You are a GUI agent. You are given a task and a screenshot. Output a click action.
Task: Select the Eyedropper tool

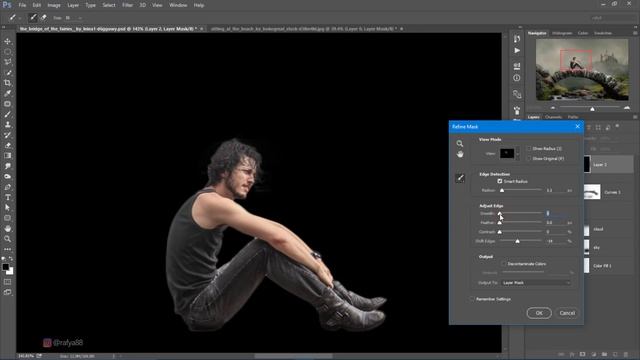(8, 93)
